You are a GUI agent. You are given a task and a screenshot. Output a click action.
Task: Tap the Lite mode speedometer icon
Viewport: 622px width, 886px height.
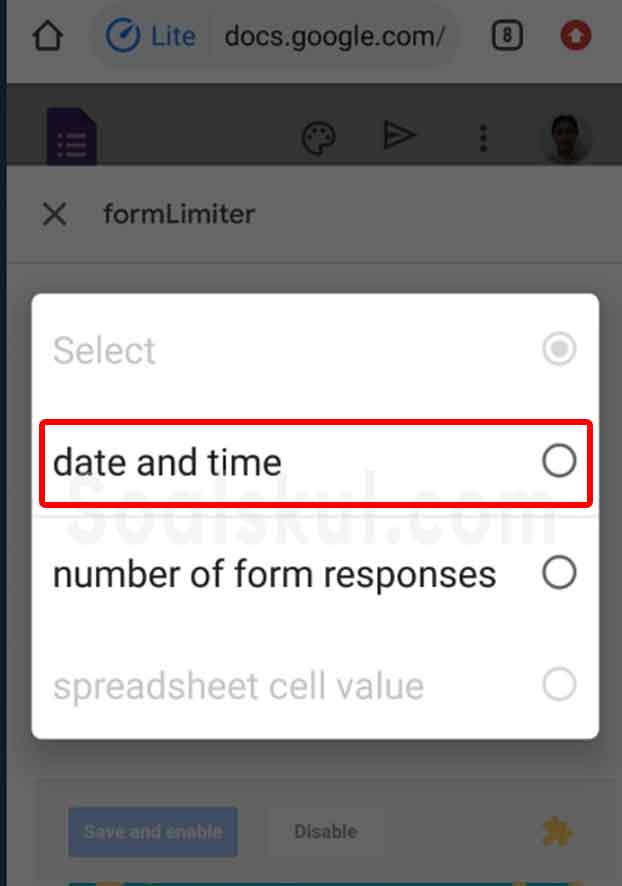123,36
